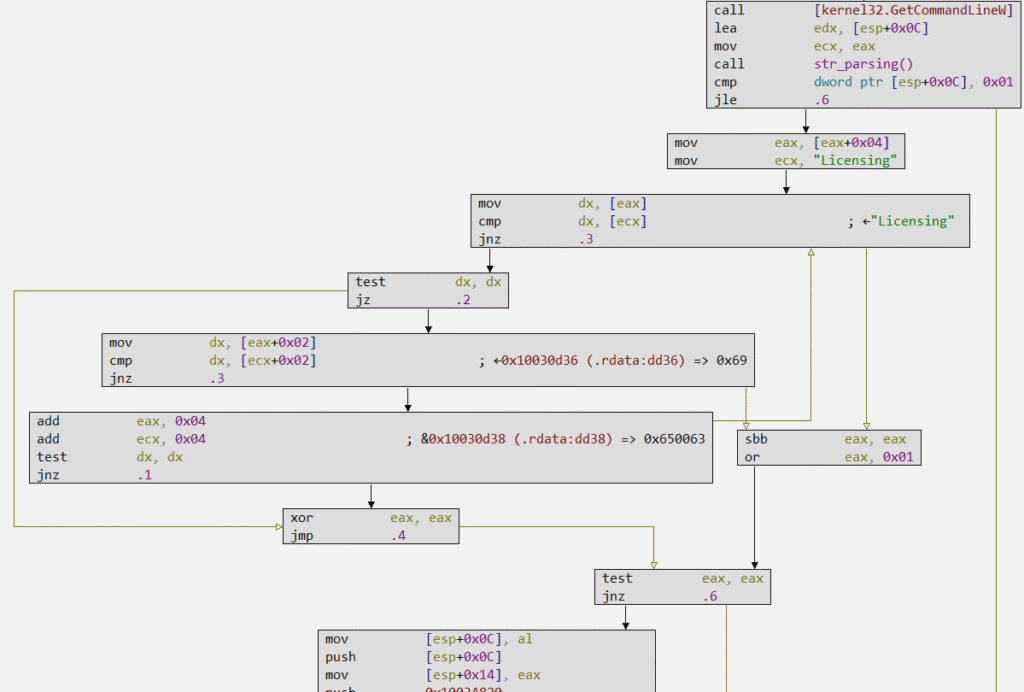Click "Licensing" string in mov ecx instruction
The height and width of the screenshot is (692, 1024).
[854, 160]
